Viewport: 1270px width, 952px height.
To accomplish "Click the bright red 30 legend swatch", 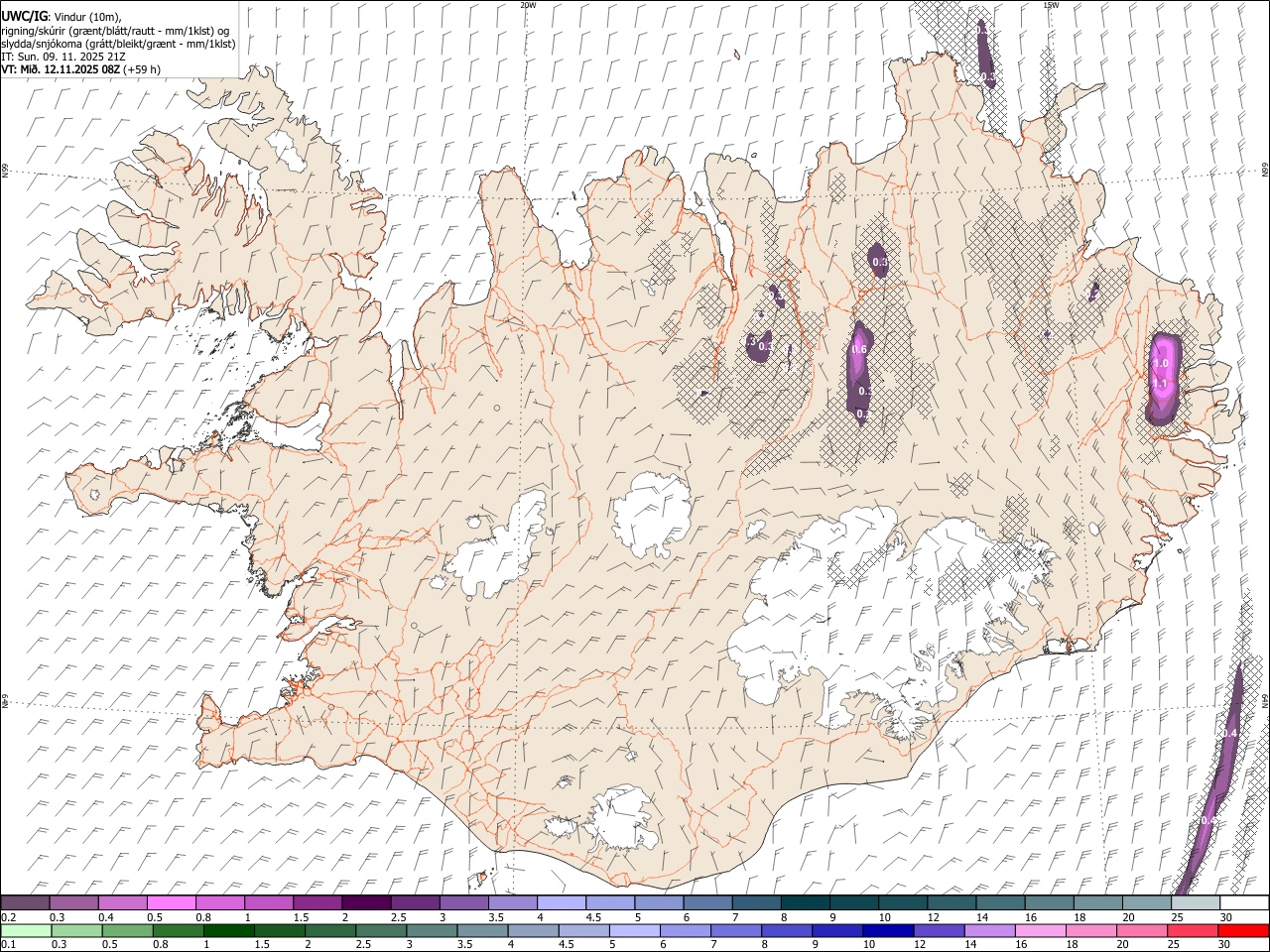I will point(1242,930).
